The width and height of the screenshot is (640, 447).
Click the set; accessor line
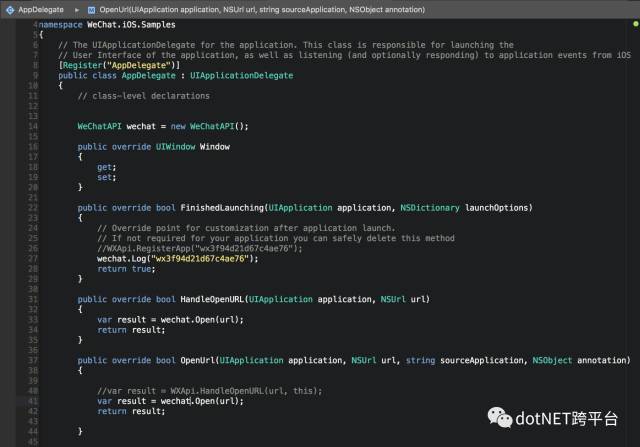107,178
